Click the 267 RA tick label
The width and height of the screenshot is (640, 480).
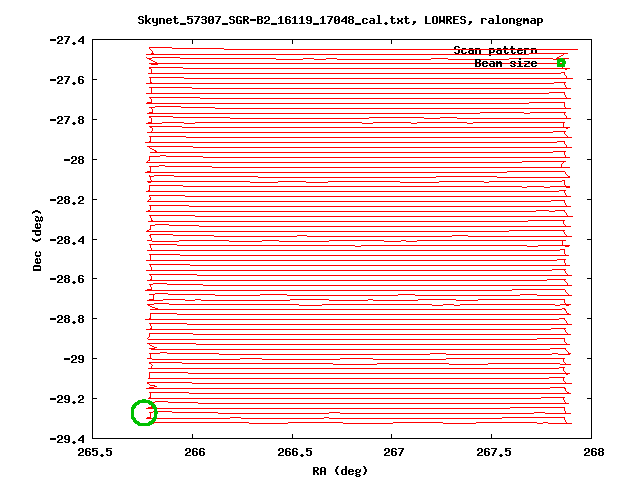393,452
